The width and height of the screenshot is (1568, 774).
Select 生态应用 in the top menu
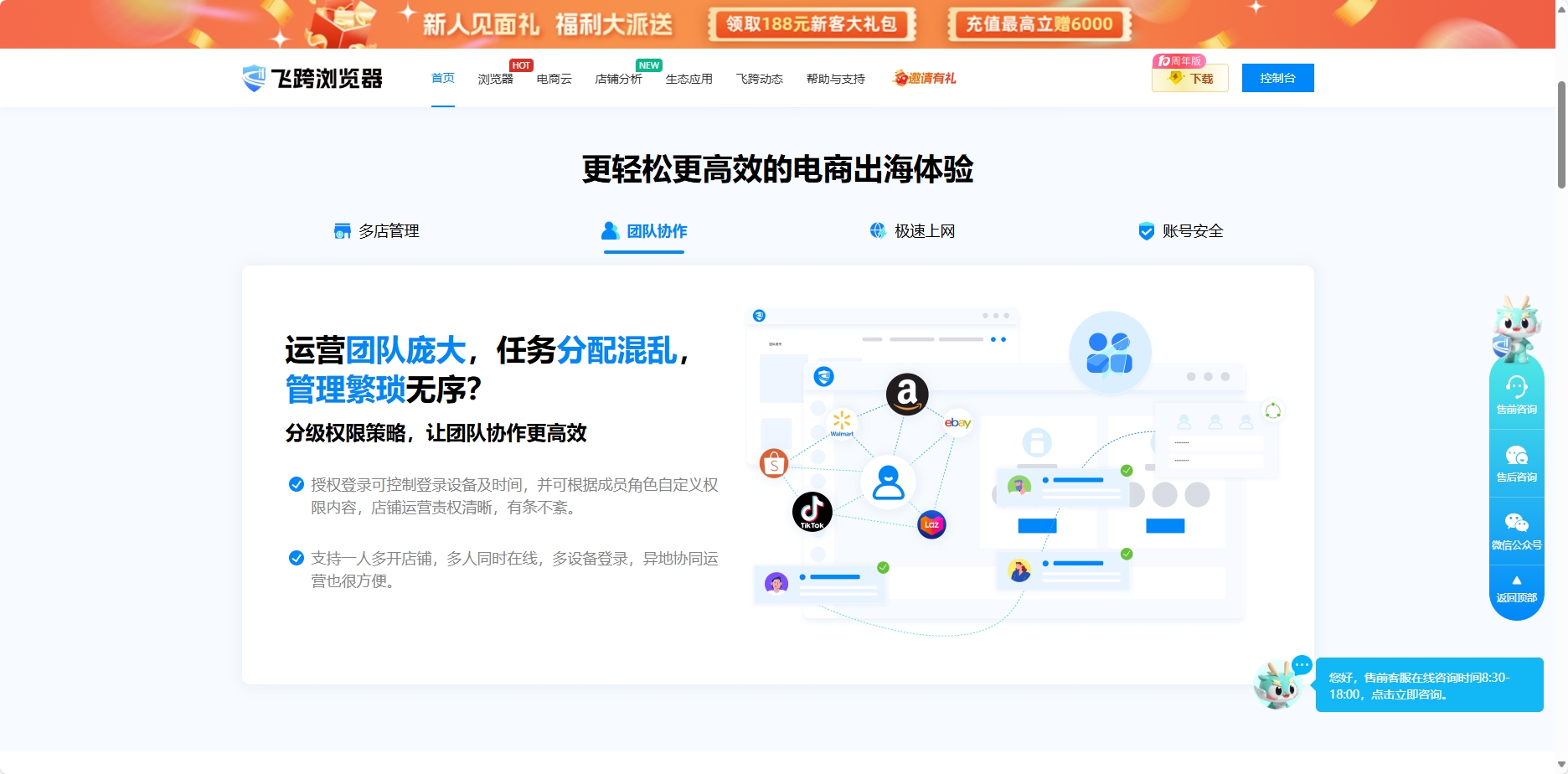pos(689,79)
